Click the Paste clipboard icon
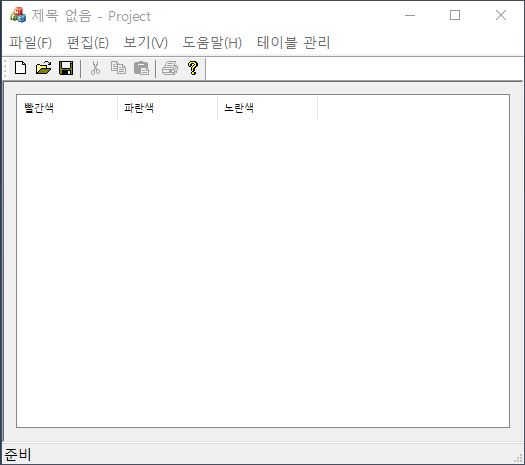 pos(141,68)
